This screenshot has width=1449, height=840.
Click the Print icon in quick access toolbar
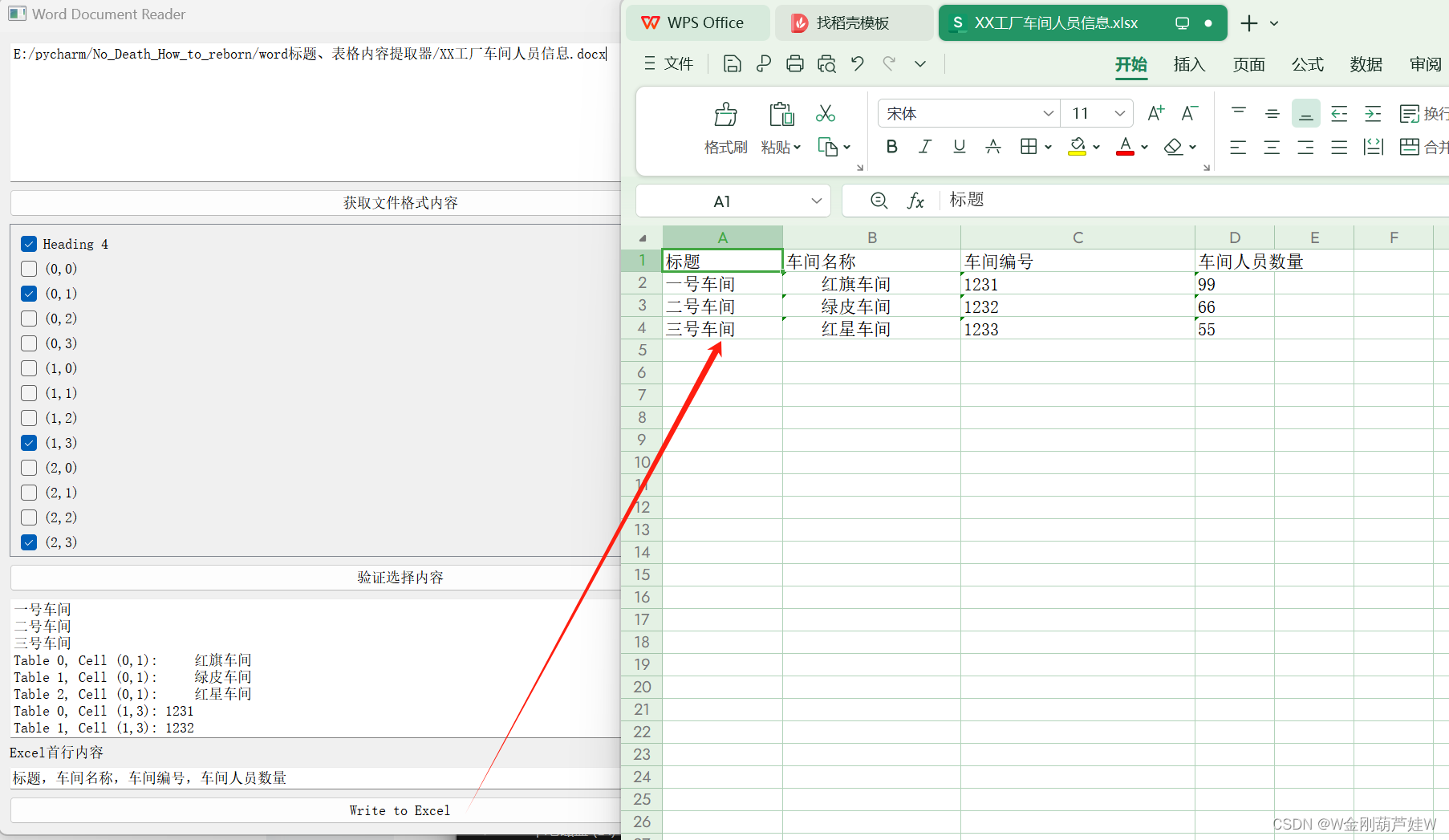pyautogui.click(x=794, y=63)
